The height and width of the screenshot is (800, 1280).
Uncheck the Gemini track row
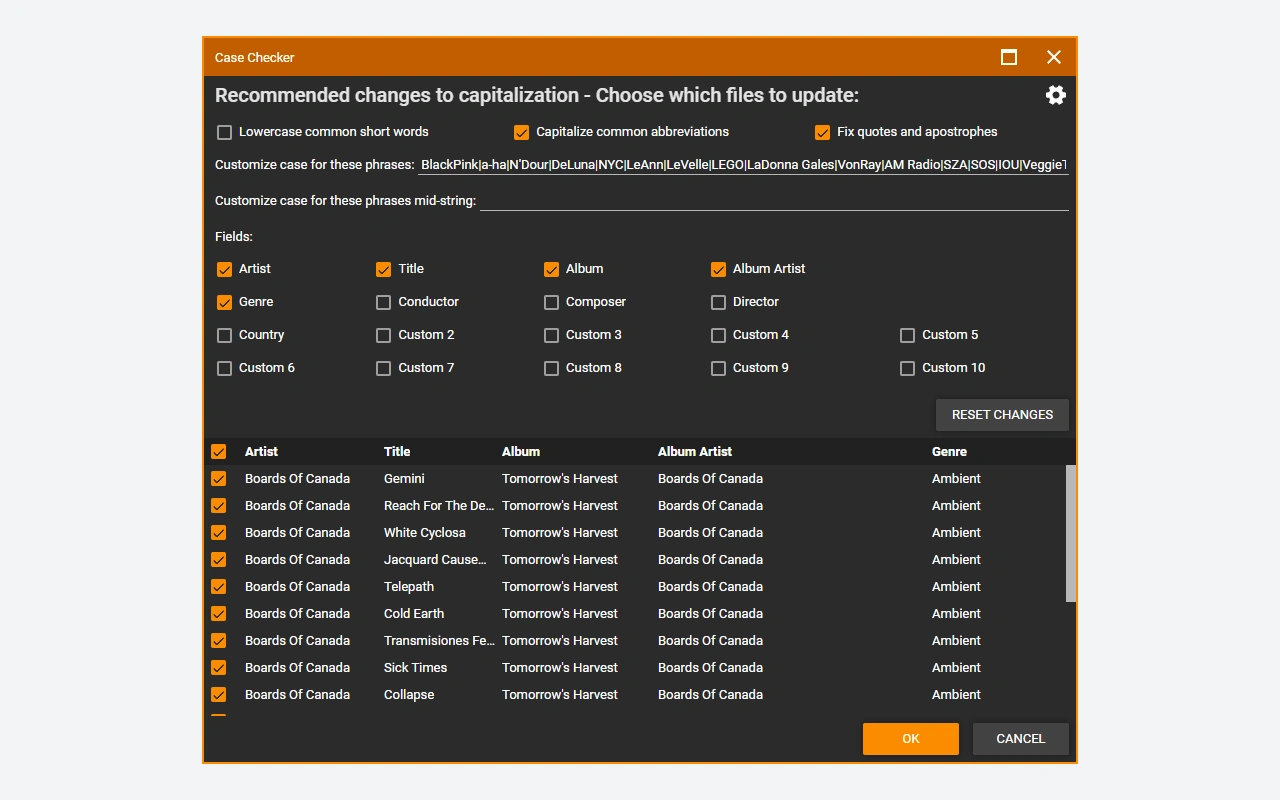coord(218,479)
